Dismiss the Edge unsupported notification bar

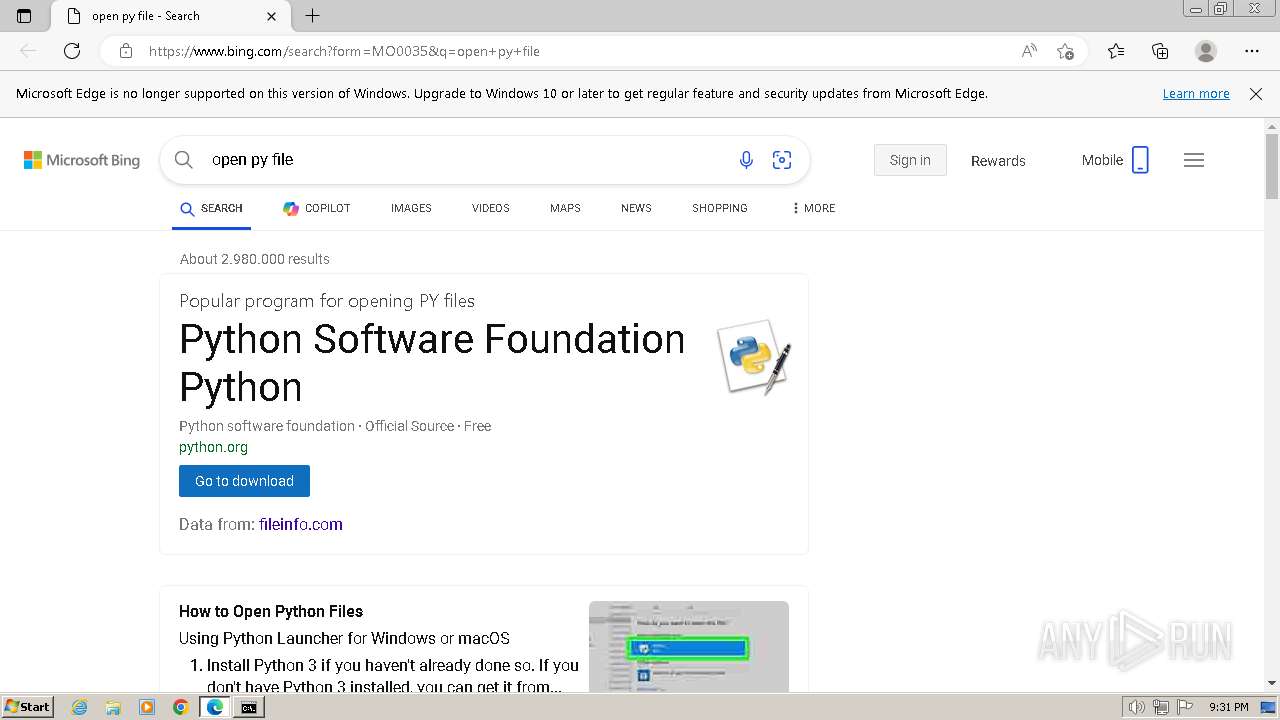click(x=1256, y=93)
